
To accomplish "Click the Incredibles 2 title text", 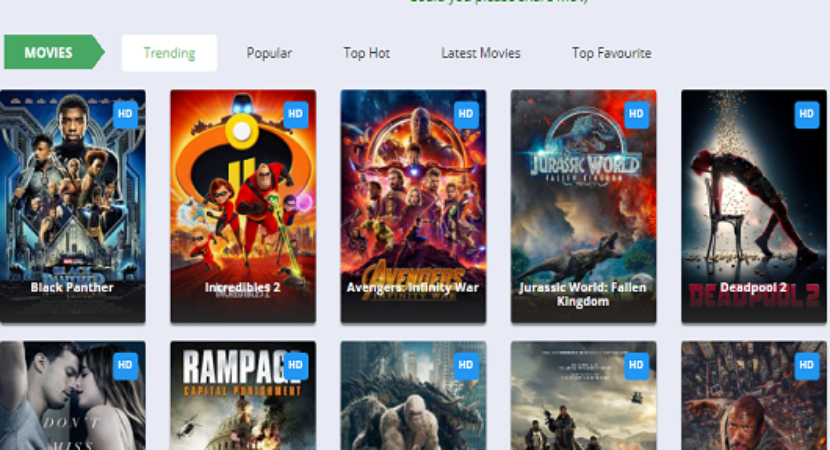I will pos(242,287).
